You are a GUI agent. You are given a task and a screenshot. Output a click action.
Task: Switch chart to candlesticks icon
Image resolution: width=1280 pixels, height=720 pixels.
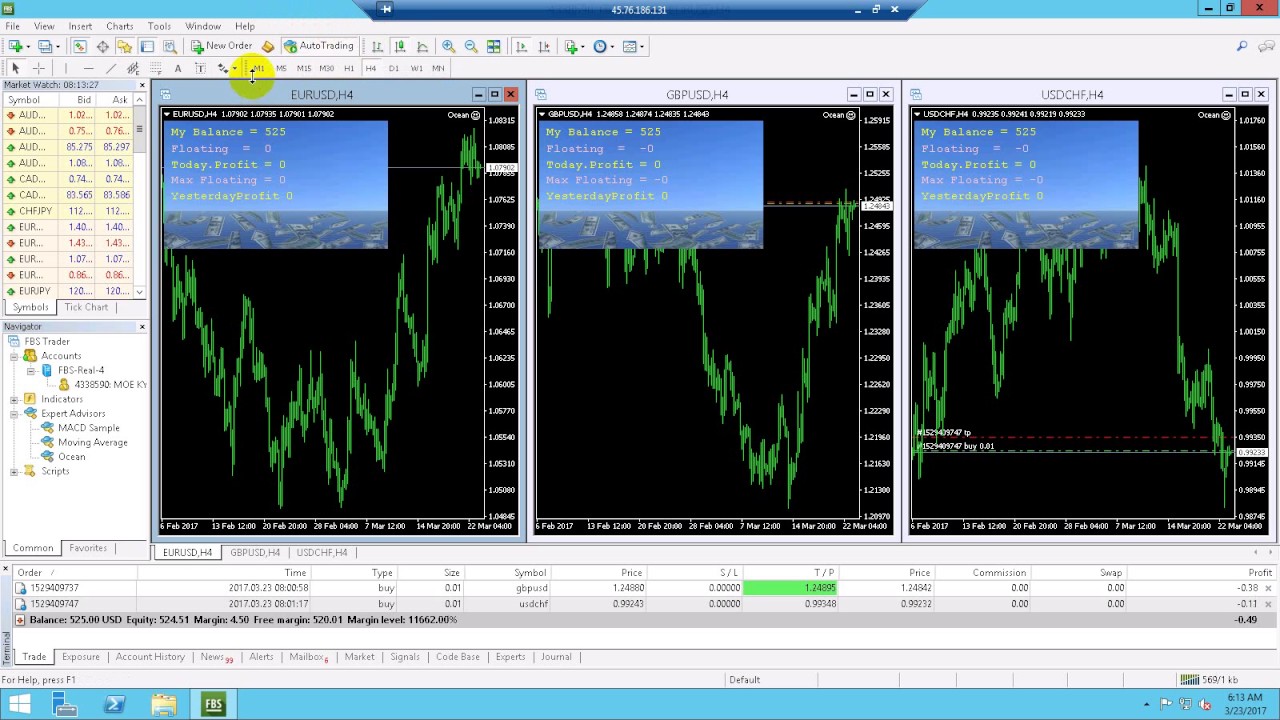click(x=400, y=46)
